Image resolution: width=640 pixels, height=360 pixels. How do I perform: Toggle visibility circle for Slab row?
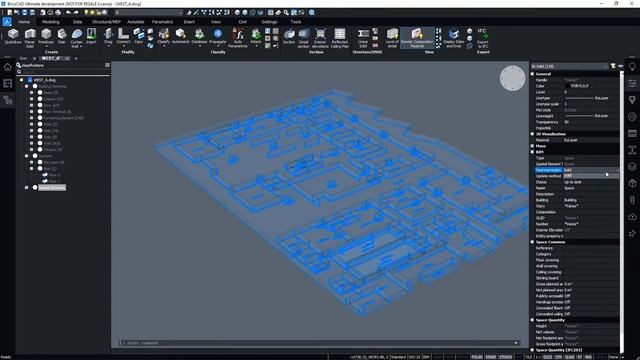40,131
